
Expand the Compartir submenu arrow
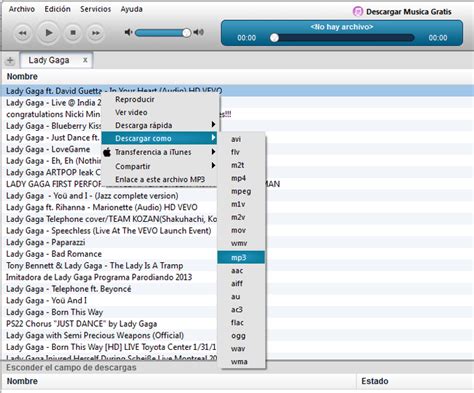pos(213,166)
